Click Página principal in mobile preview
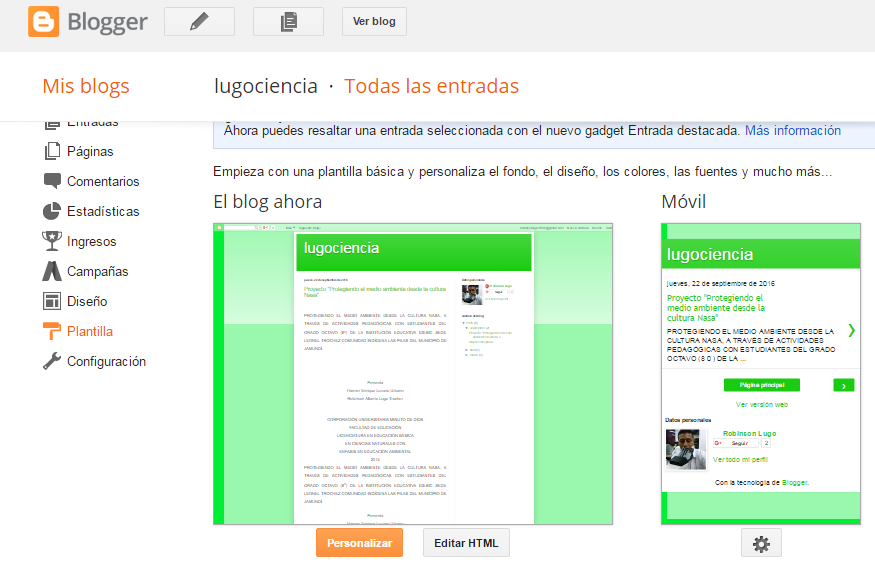The height and width of the screenshot is (569, 875). [762, 385]
